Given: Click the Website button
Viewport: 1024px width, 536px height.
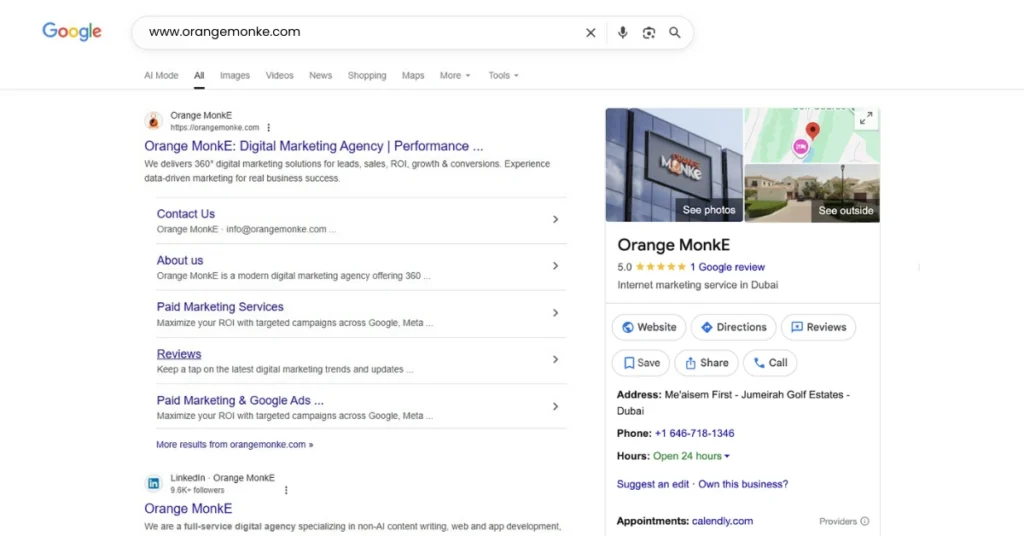Looking at the screenshot, I should pyautogui.click(x=648, y=327).
